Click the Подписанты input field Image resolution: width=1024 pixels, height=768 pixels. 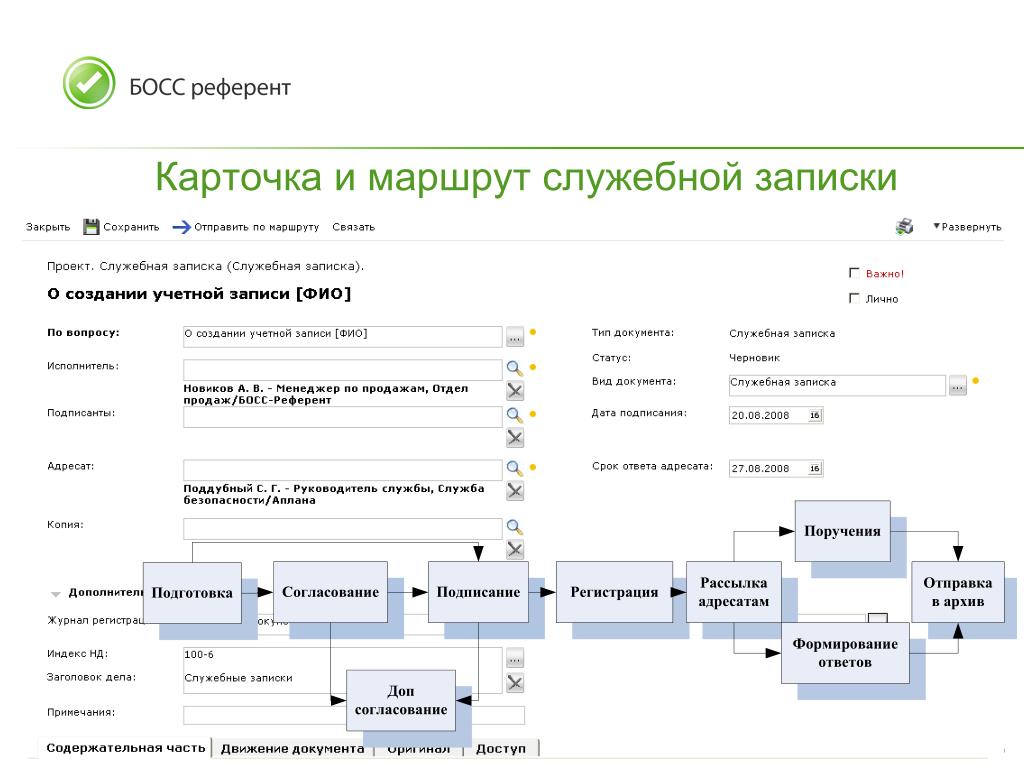pos(342,417)
